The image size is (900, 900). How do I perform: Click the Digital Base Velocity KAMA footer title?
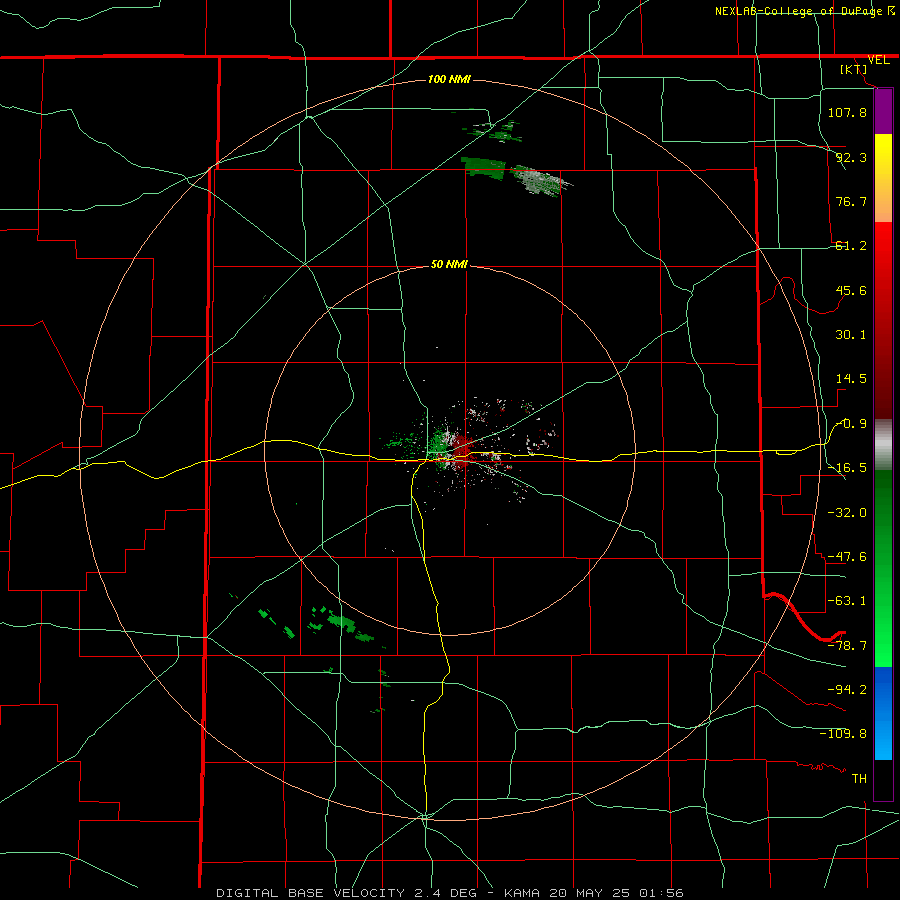(x=449, y=893)
